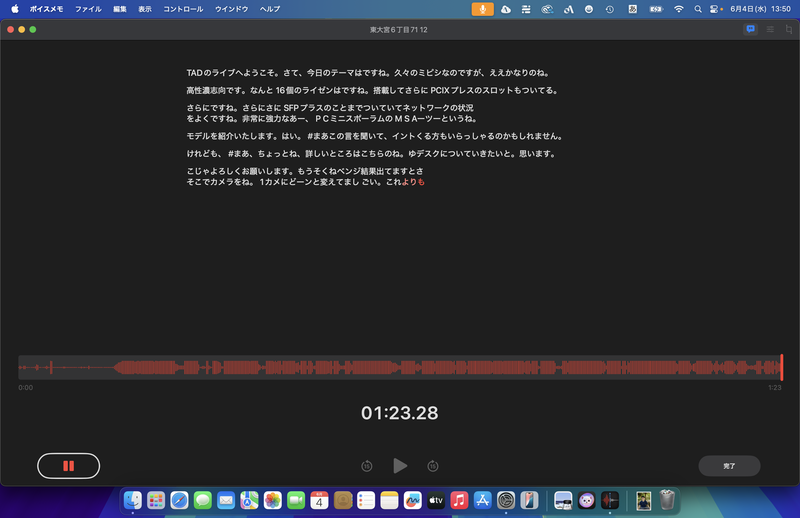Open System Settings in the Dock
The image size is (800, 518).
coord(506,500)
